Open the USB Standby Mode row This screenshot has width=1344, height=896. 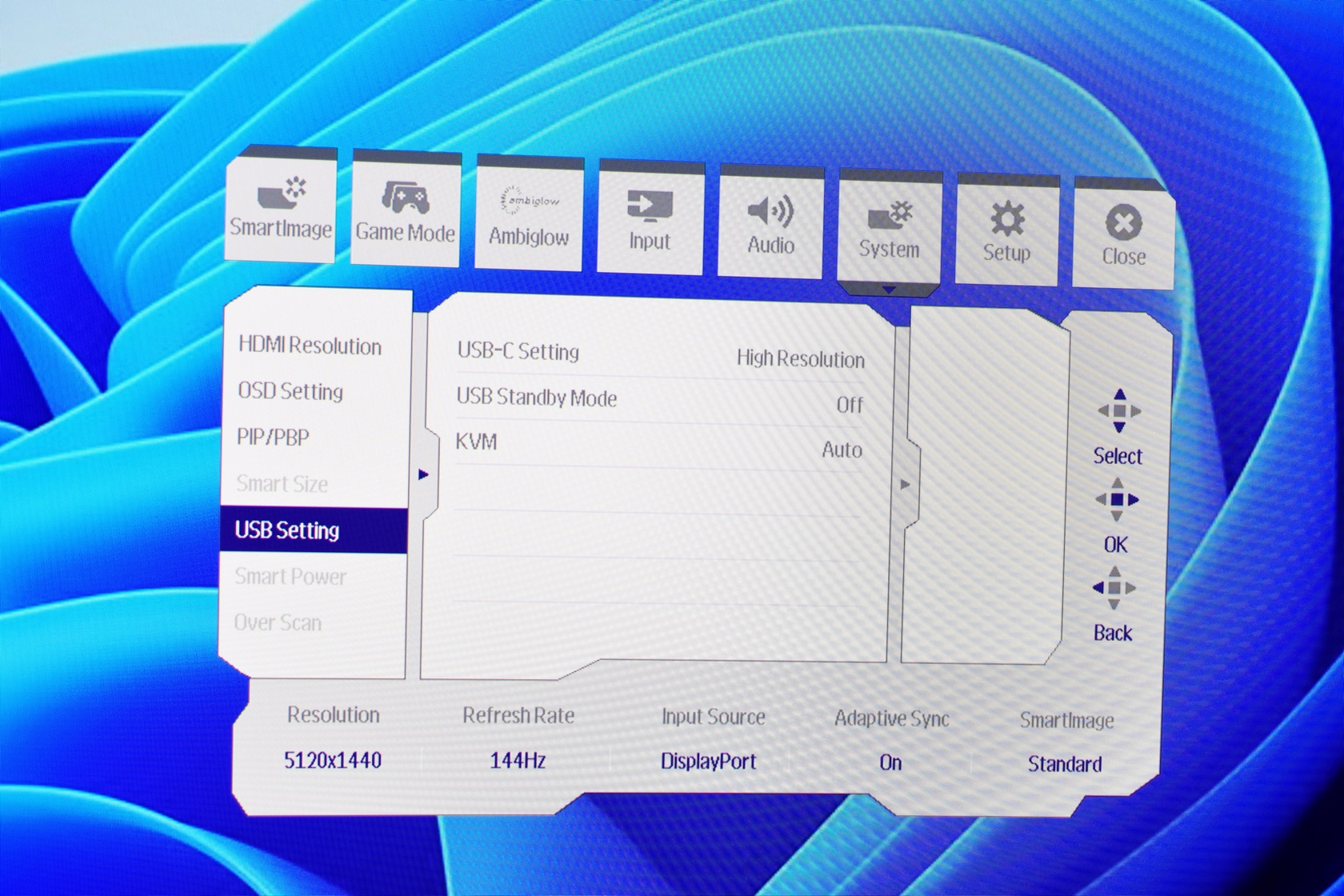660,401
